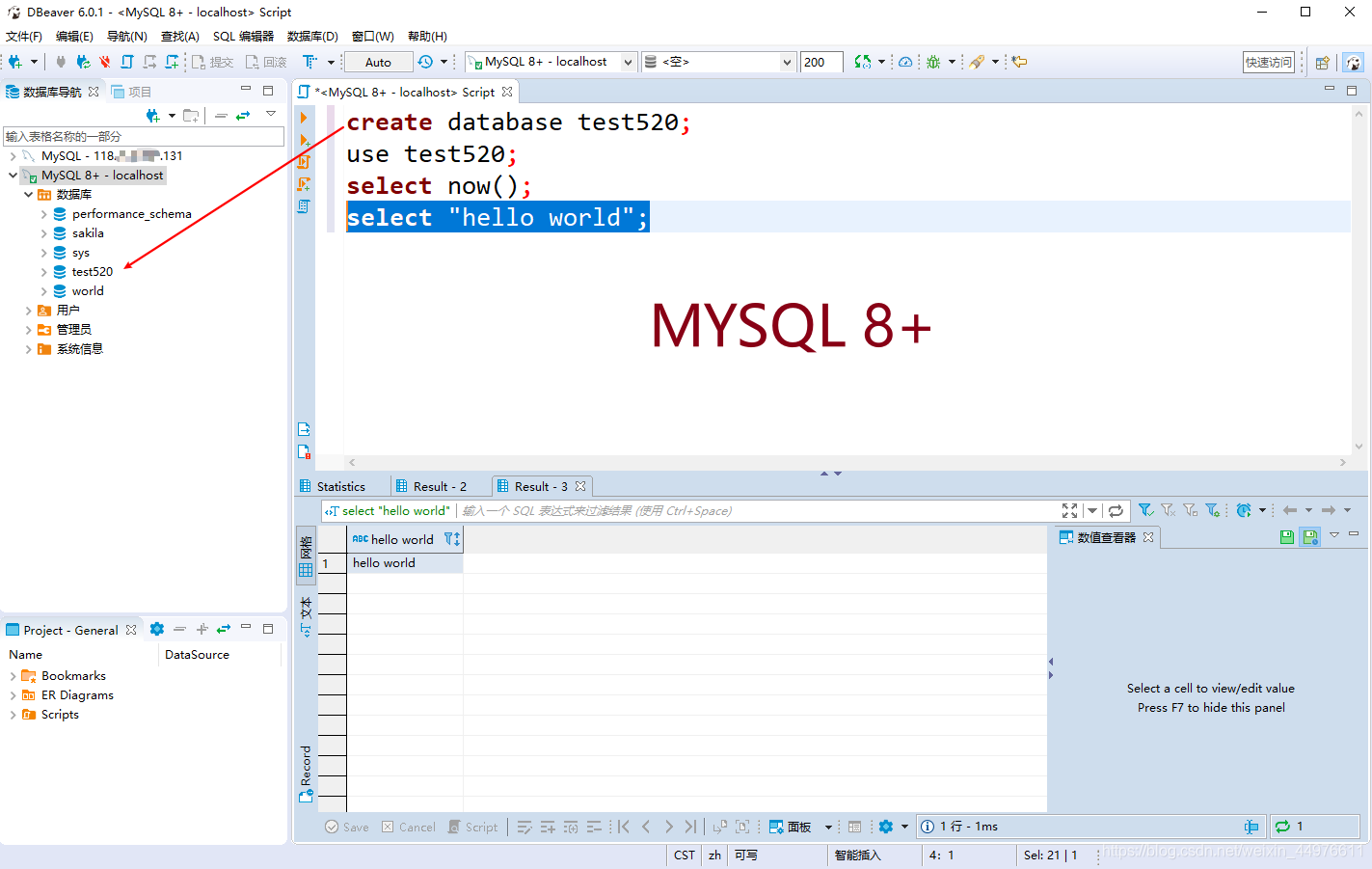This screenshot has height=869, width=1372.
Task: Click the collapse-all icon in database navigator
Action: (221, 116)
